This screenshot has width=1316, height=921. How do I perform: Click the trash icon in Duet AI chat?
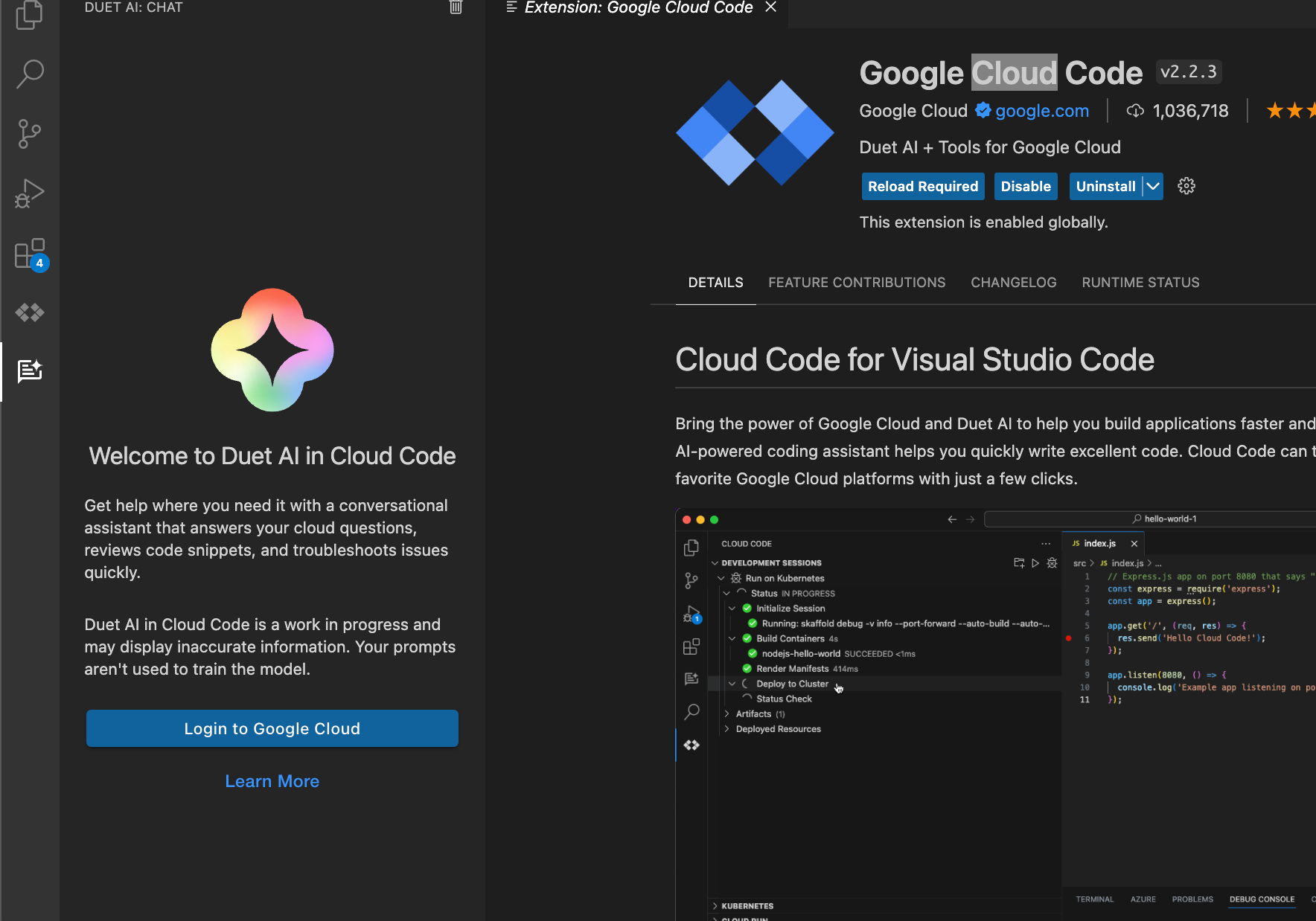456,7
